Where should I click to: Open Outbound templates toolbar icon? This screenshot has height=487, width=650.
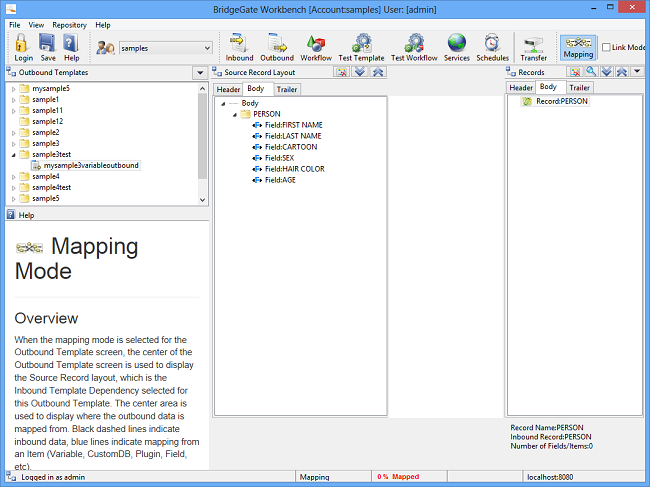(277, 43)
